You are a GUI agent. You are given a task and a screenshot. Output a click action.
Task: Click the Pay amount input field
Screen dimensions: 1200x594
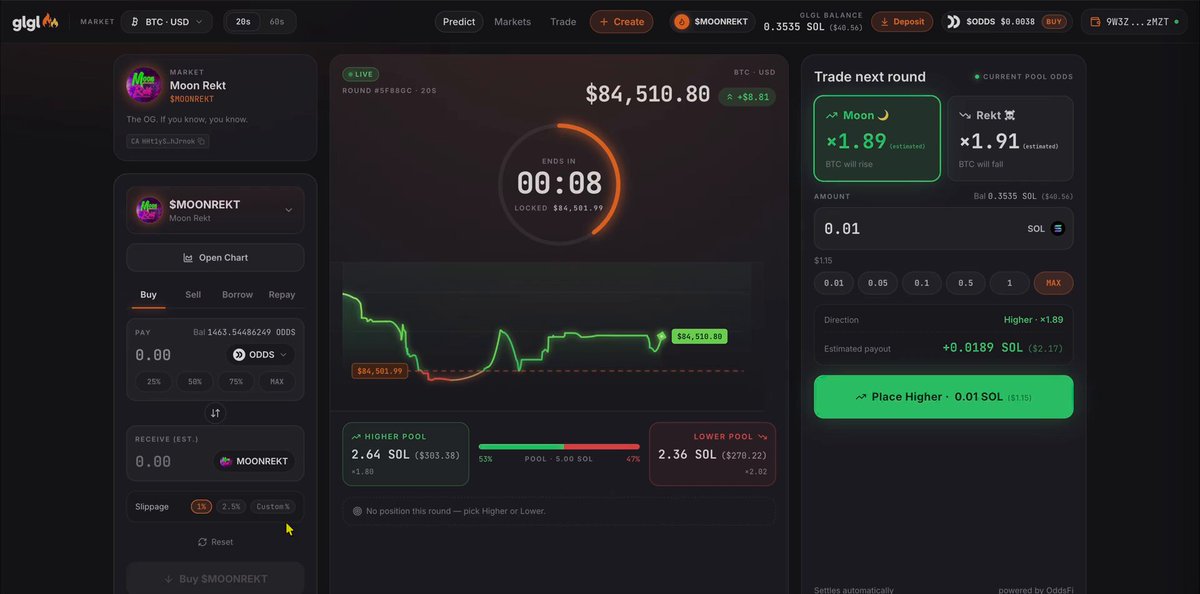click(x=175, y=354)
